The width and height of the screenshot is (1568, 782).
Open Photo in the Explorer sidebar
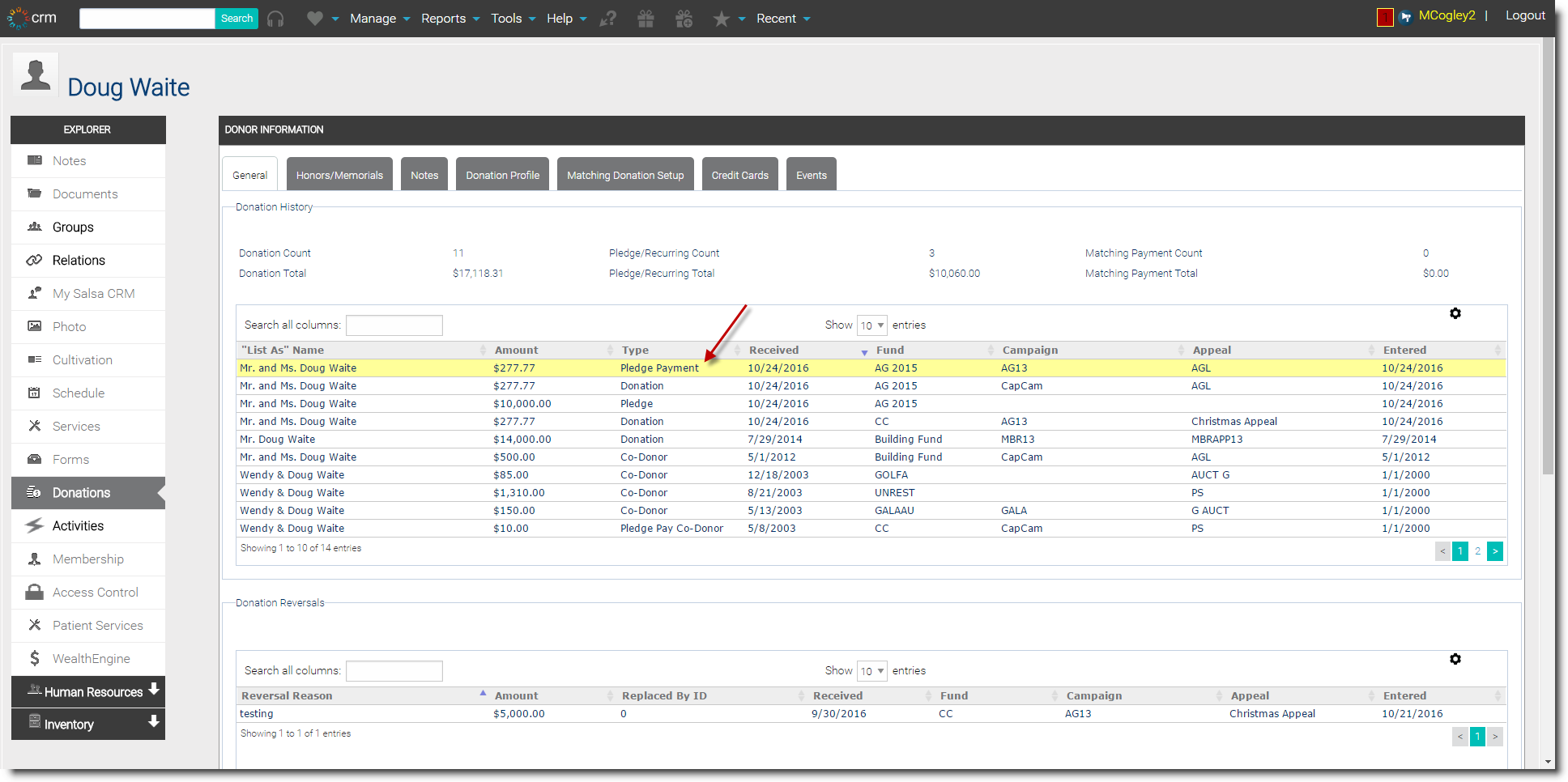pos(88,327)
